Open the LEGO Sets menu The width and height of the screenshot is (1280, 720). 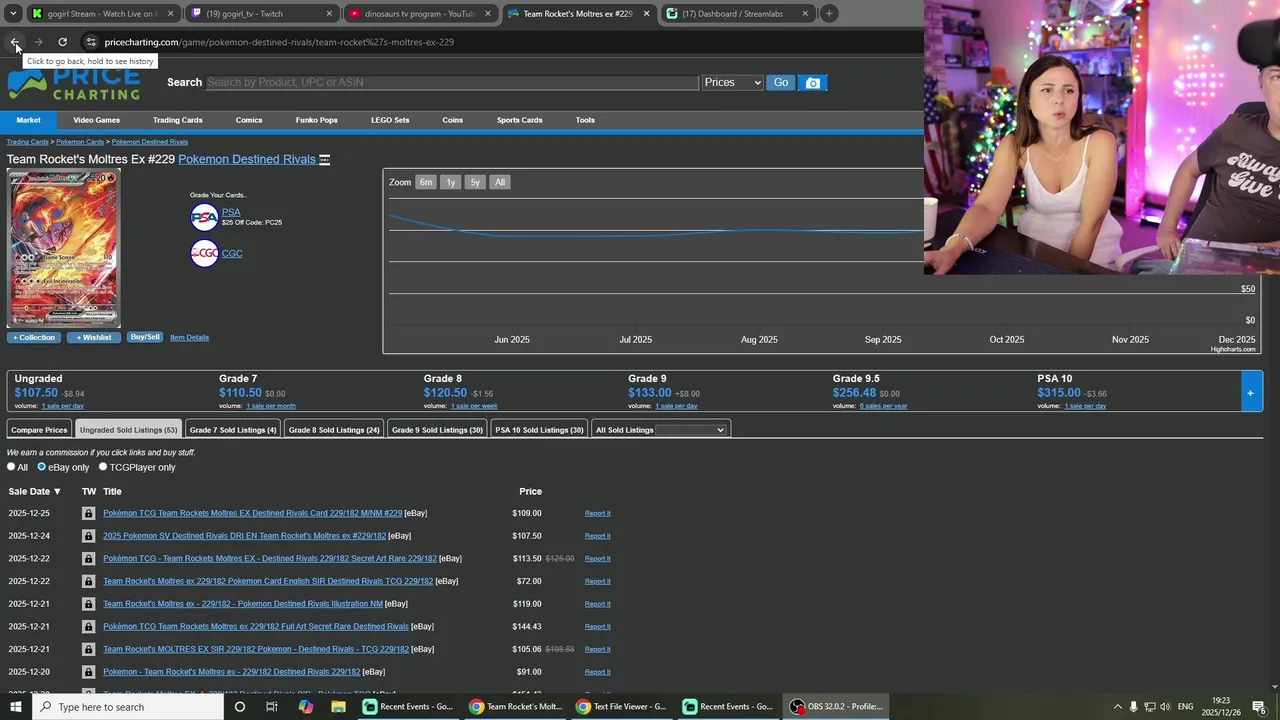point(390,120)
